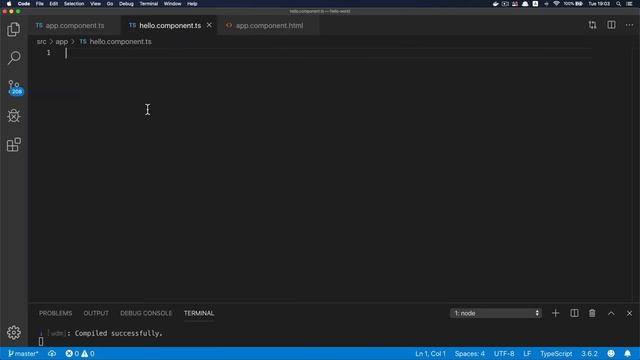Open the Code menu in menu bar
Viewport: 640px width, 360px height.
click(x=24, y=4)
